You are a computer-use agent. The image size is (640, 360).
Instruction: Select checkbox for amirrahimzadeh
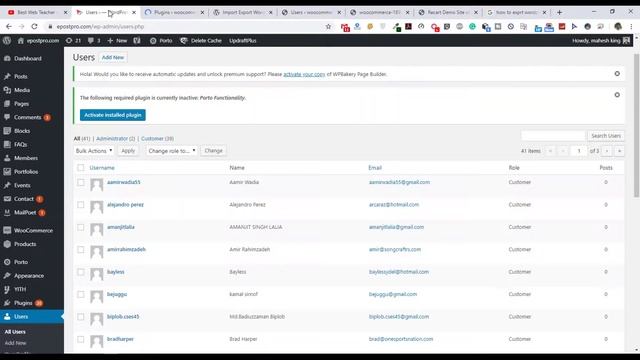tap(81, 250)
